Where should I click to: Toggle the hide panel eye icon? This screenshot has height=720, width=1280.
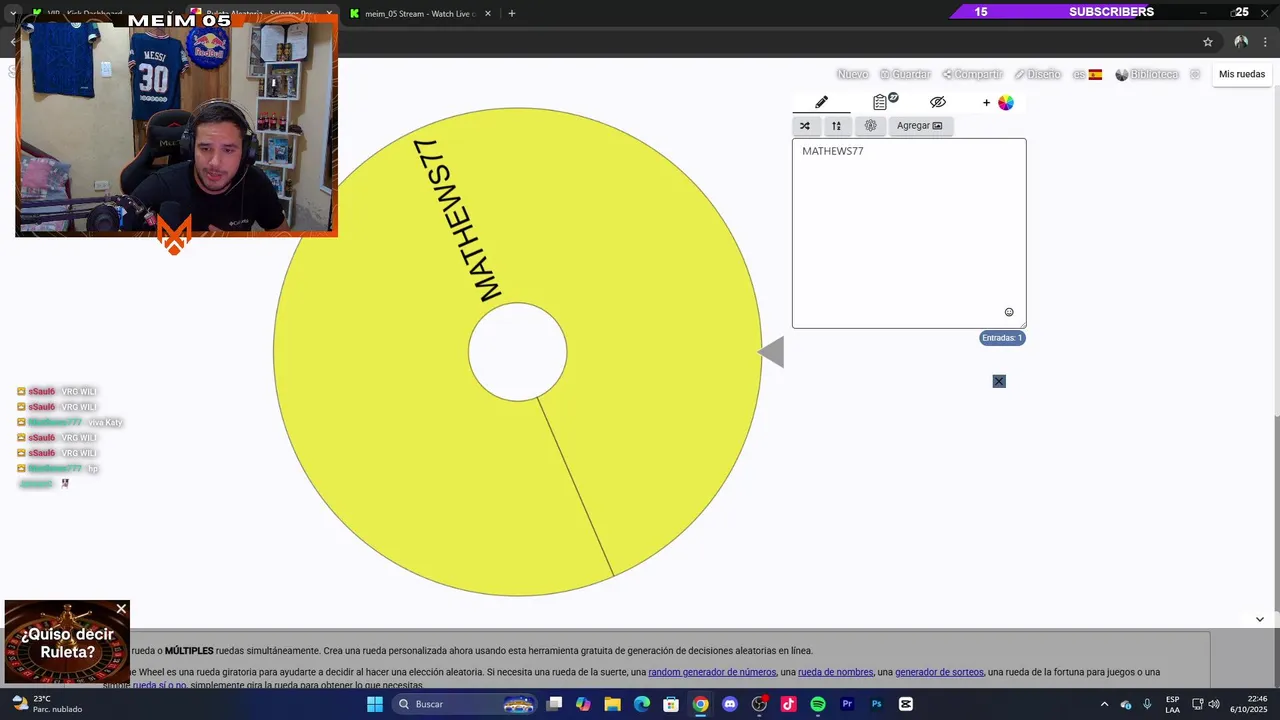click(937, 102)
